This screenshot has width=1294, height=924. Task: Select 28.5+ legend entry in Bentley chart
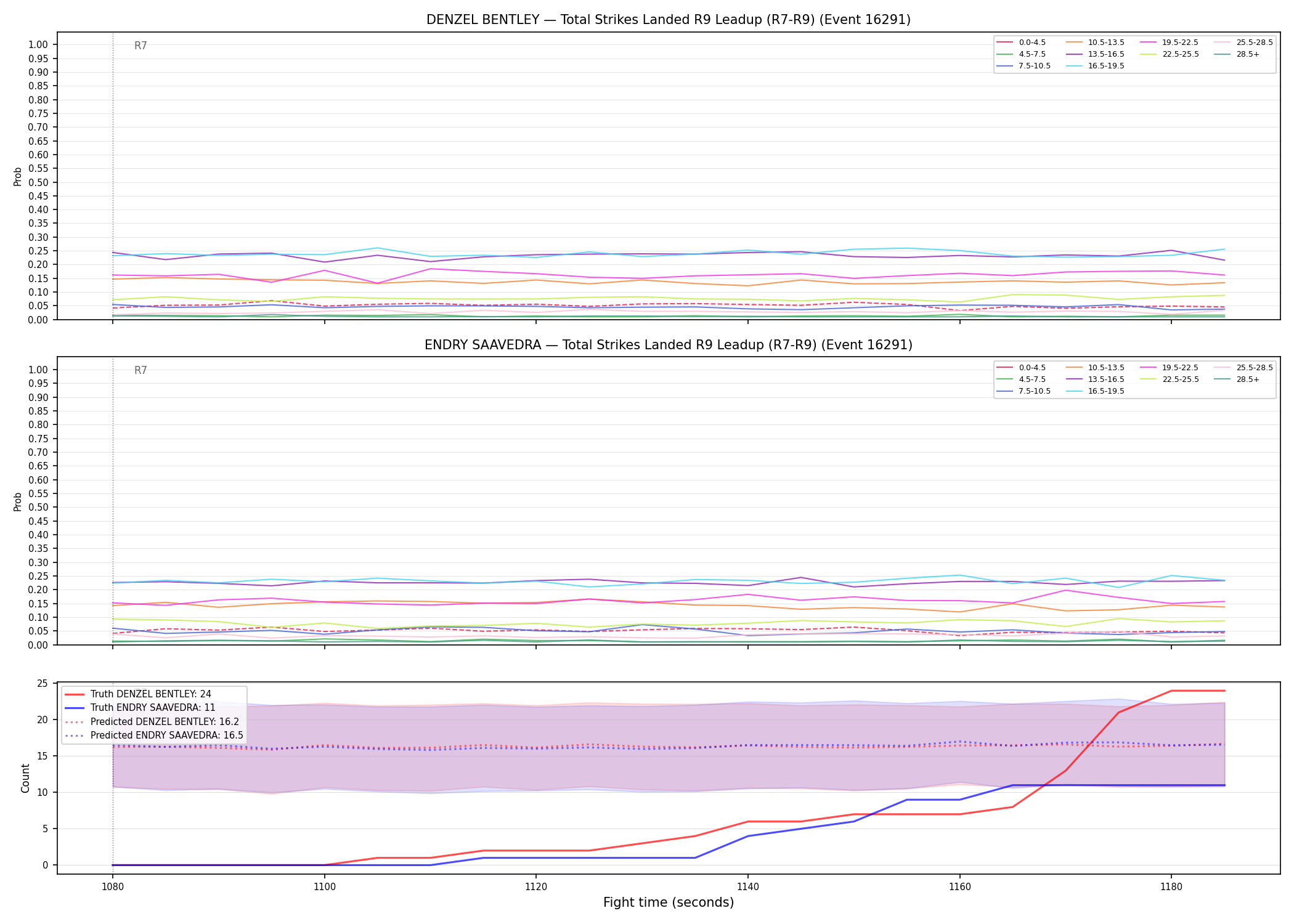(x=1237, y=54)
